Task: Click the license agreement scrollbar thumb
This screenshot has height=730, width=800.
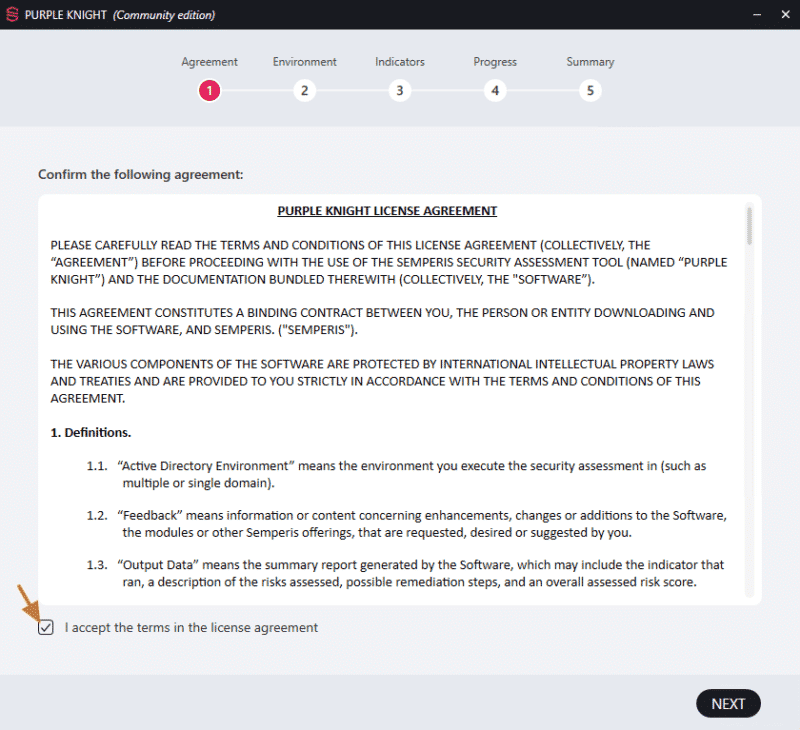Action: pyautogui.click(x=749, y=226)
